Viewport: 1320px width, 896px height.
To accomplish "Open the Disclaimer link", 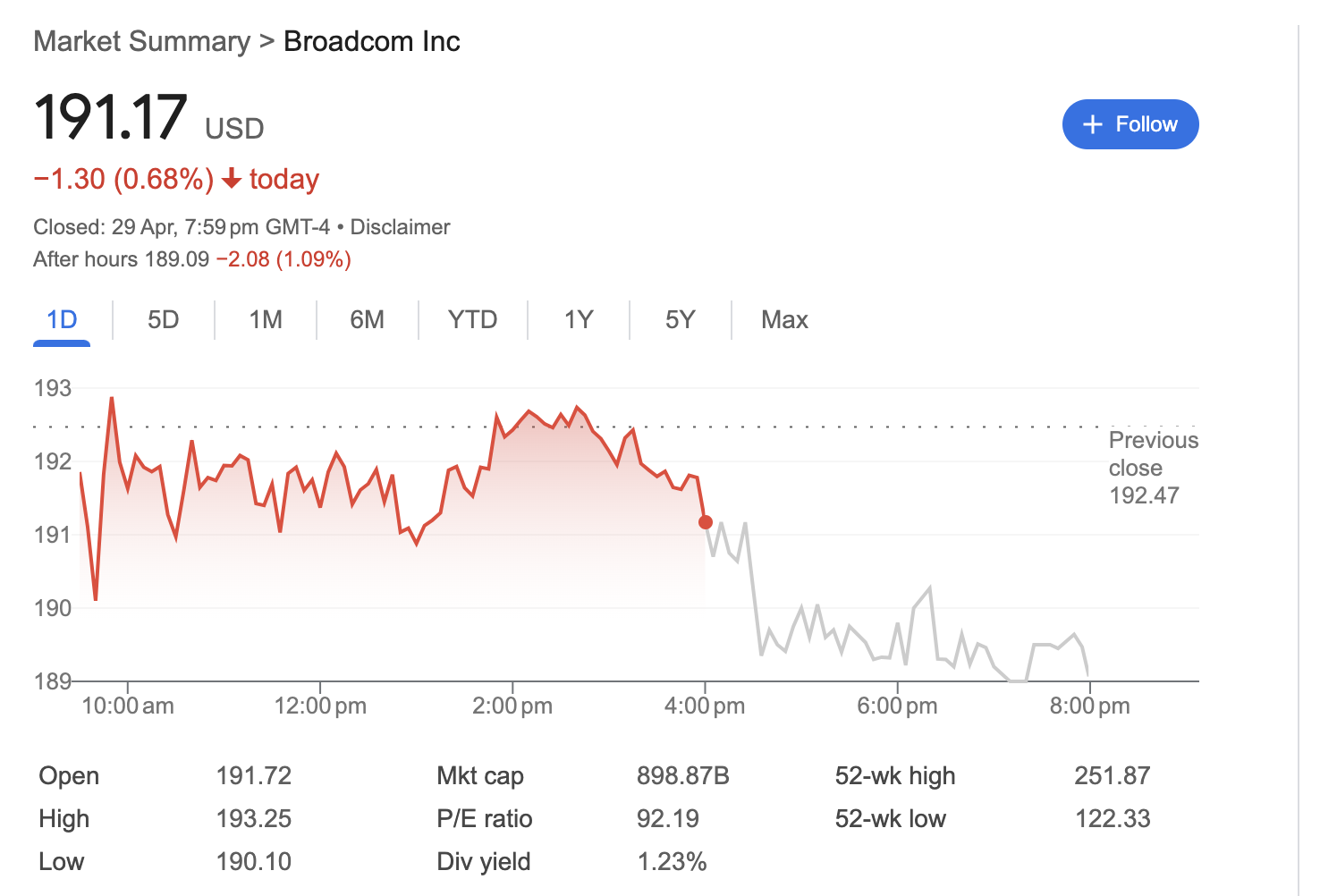I will 400,227.
